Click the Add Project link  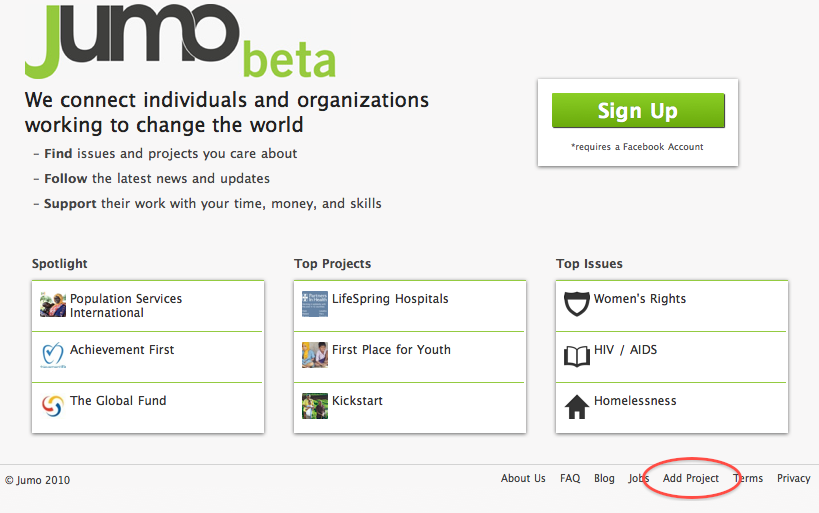(691, 479)
